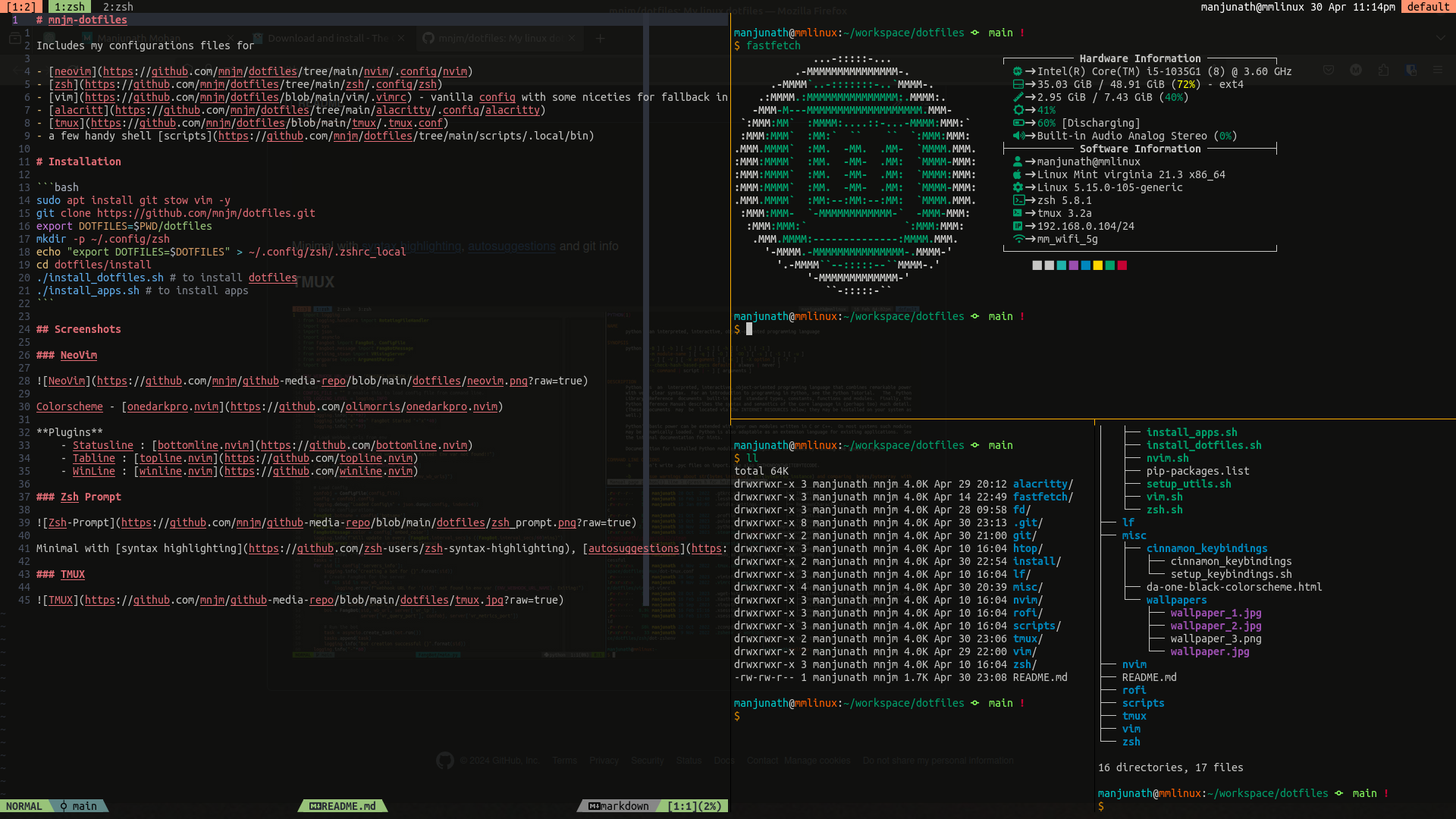Click the markdown filetype icon in nvim statusline
Screen dimensions: 1456x819
[595, 806]
